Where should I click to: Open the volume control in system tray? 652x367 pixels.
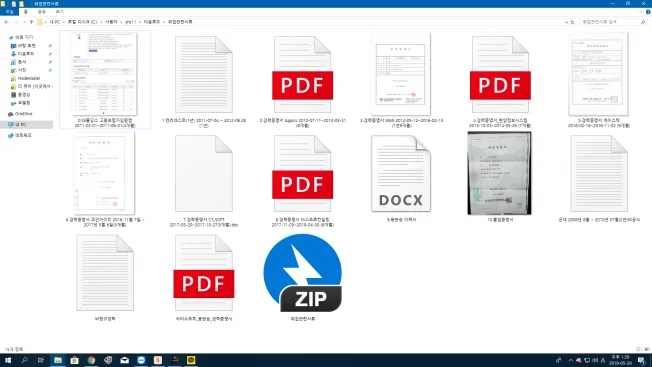pos(595,360)
